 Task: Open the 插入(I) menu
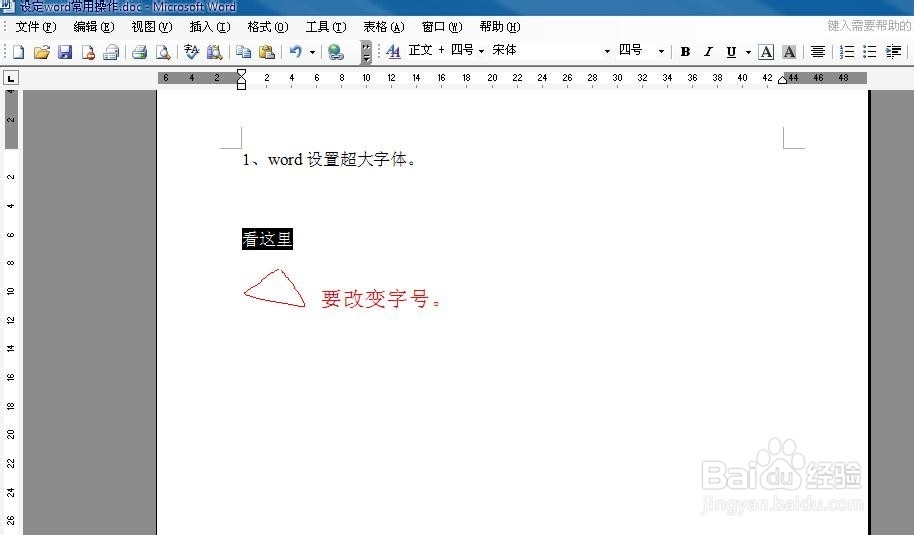[x=210, y=27]
